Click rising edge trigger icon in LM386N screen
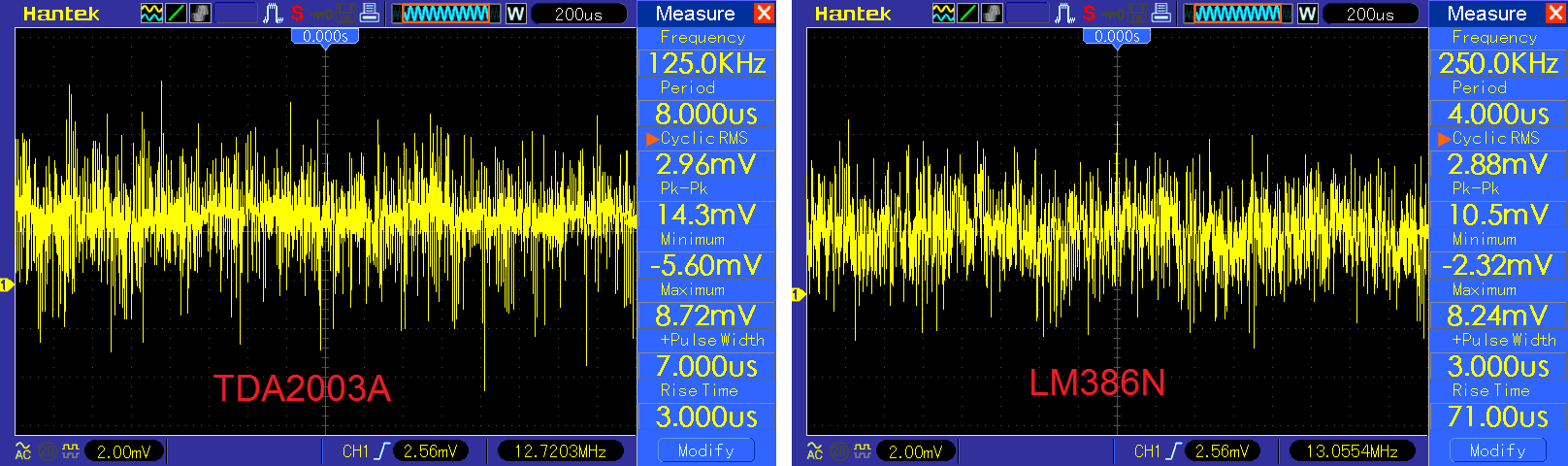Viewport: 1568px width, 466px height. tap(1173, 450)
